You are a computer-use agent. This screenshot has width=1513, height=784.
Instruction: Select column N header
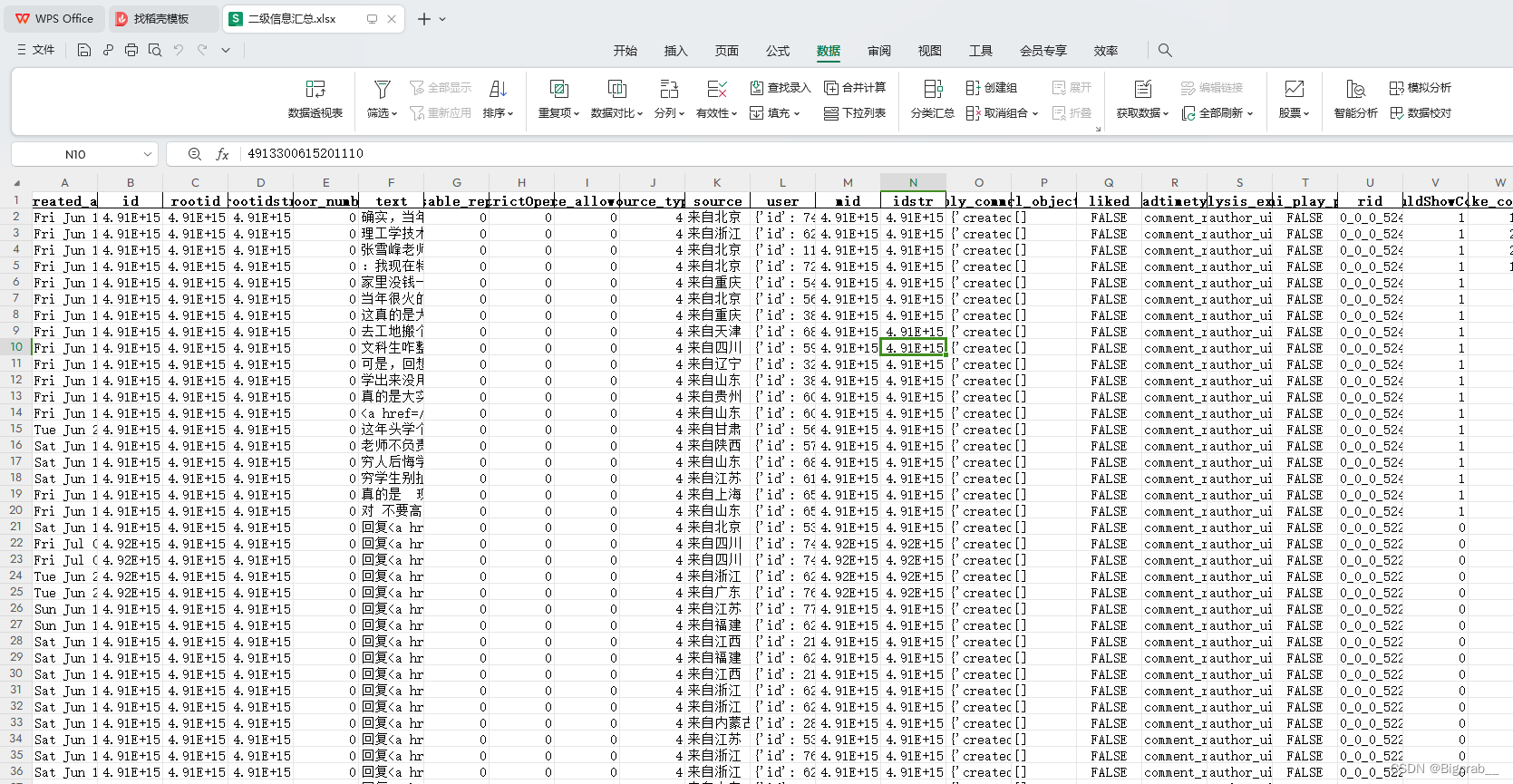point(913,183)
